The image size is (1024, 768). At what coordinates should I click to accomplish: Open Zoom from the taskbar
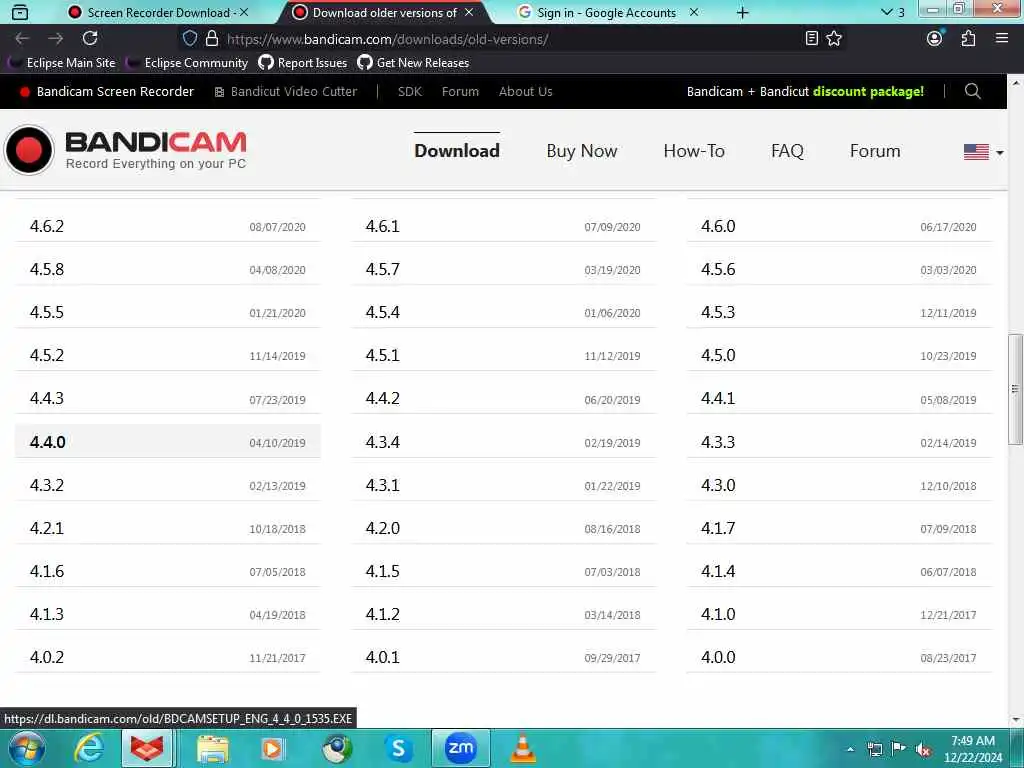point(460,748)
